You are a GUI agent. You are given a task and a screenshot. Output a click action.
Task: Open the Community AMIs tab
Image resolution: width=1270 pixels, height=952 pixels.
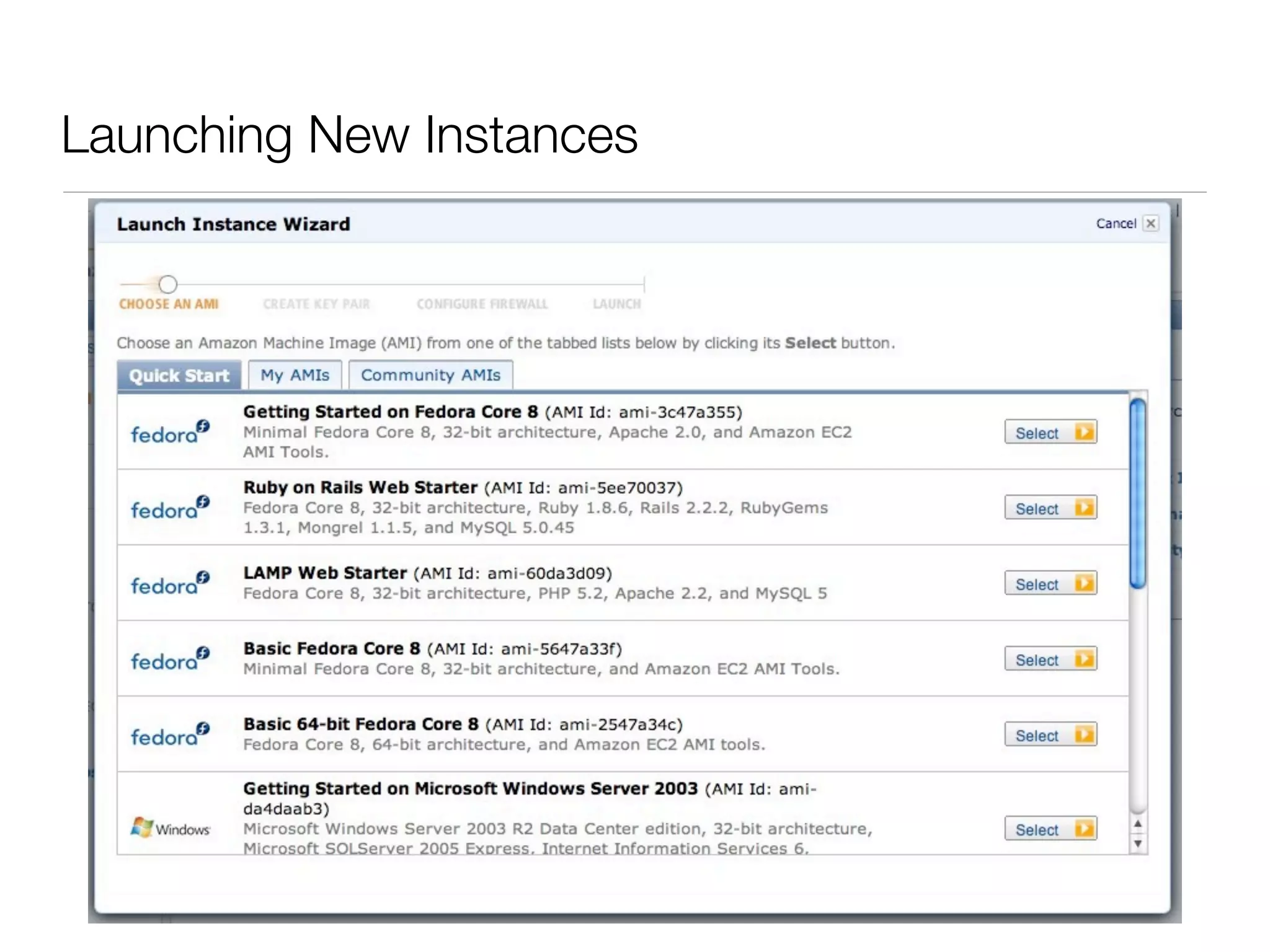coord(430,375)
